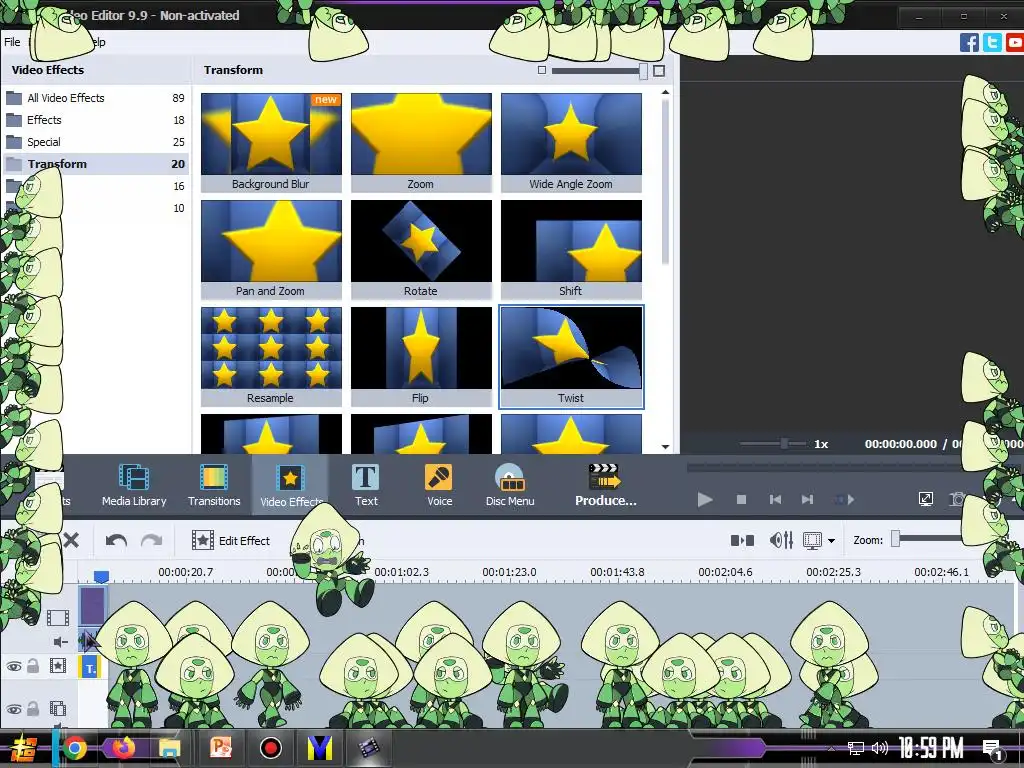Open the Text panel

tap(366, 485)
